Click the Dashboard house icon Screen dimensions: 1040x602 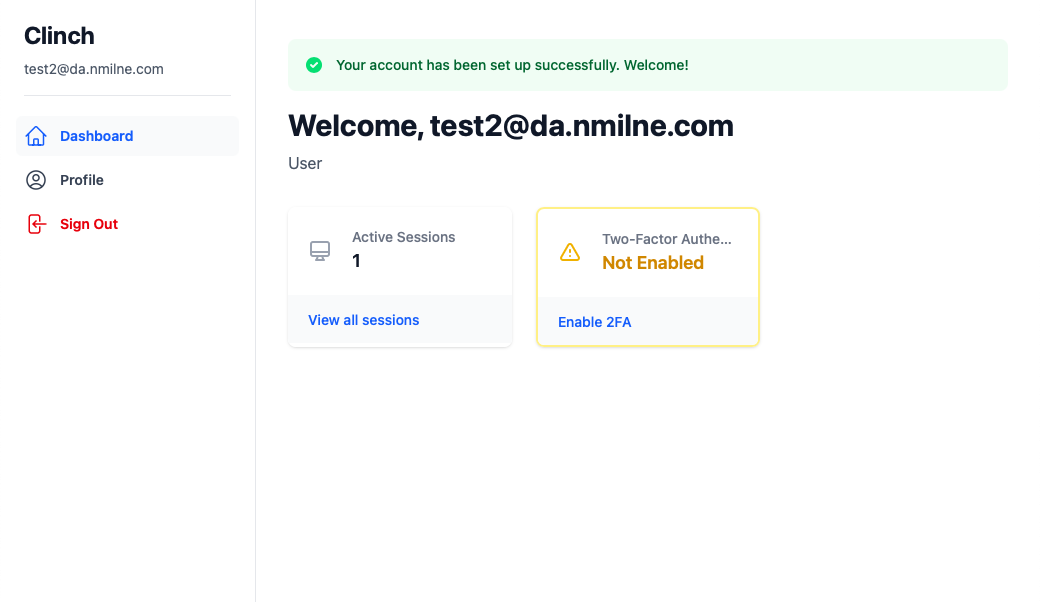point(36,136)
